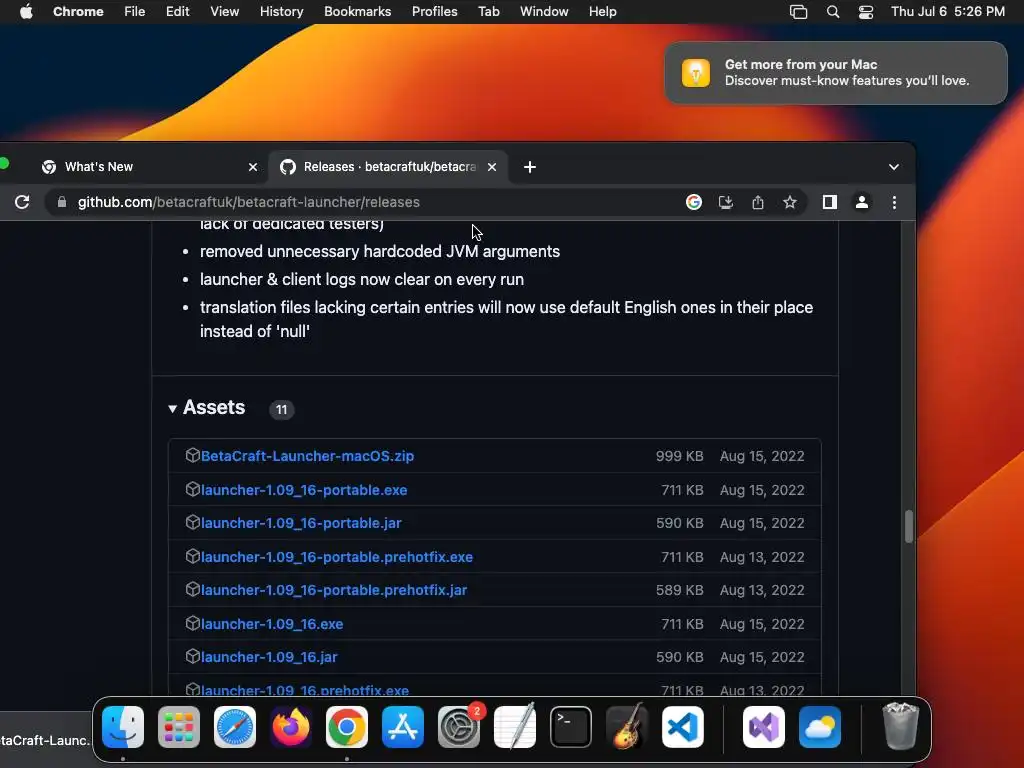Screen dimensions: 1024x768
Task: Download launcher-1.09_16-portable.exe
Action: point(304,490)
